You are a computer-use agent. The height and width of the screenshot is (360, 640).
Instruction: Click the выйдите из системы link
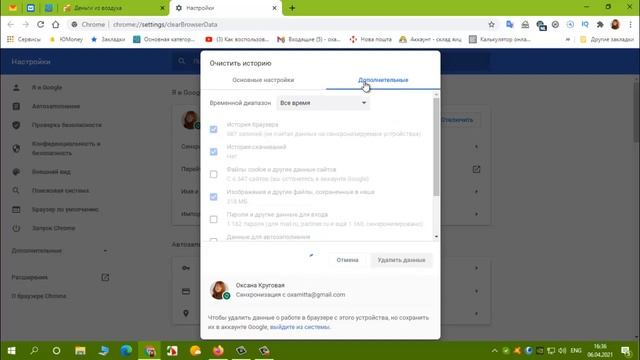click(x=300, y=327)
